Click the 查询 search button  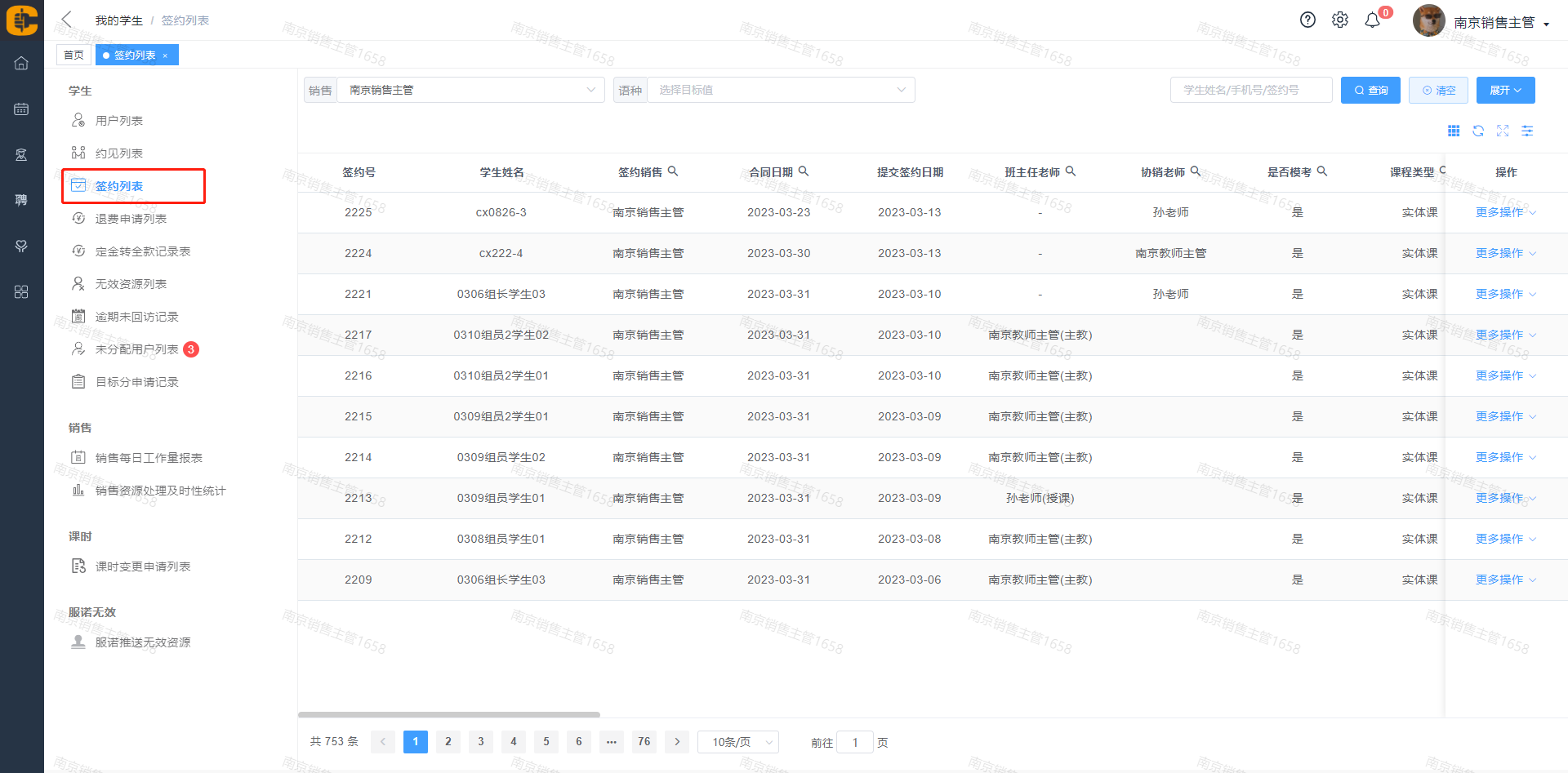tap(1370, 90)
